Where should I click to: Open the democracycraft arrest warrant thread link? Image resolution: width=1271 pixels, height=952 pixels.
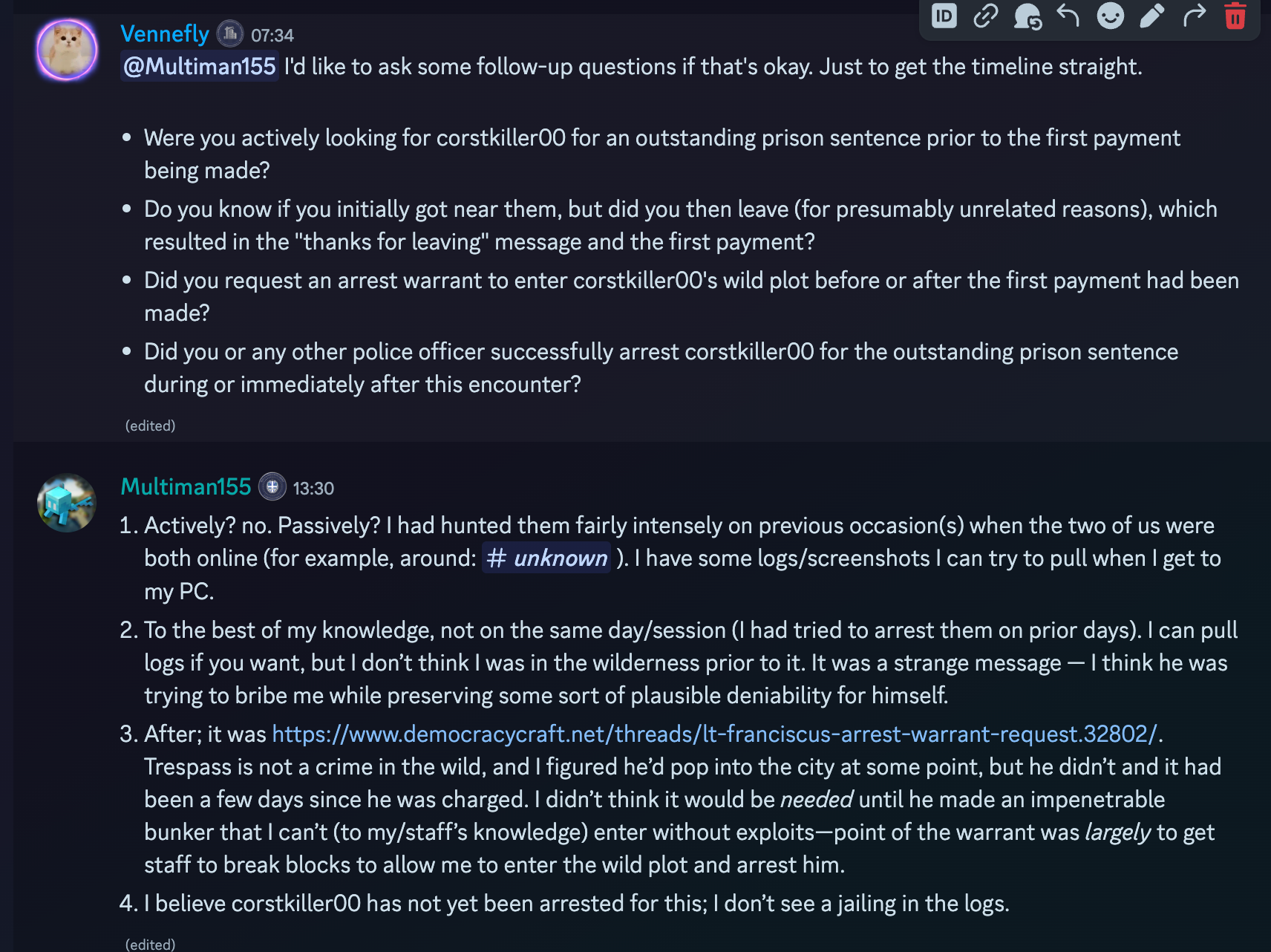point(714,734)
